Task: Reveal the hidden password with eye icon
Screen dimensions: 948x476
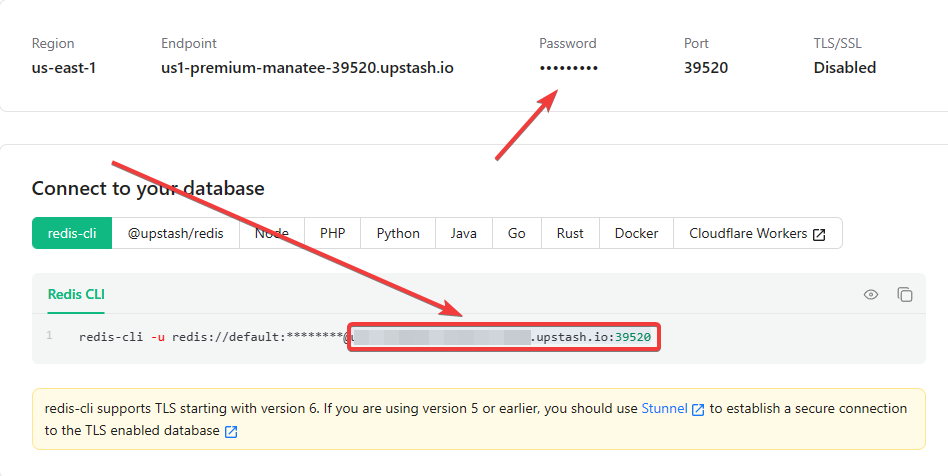Action: (871, 295)
